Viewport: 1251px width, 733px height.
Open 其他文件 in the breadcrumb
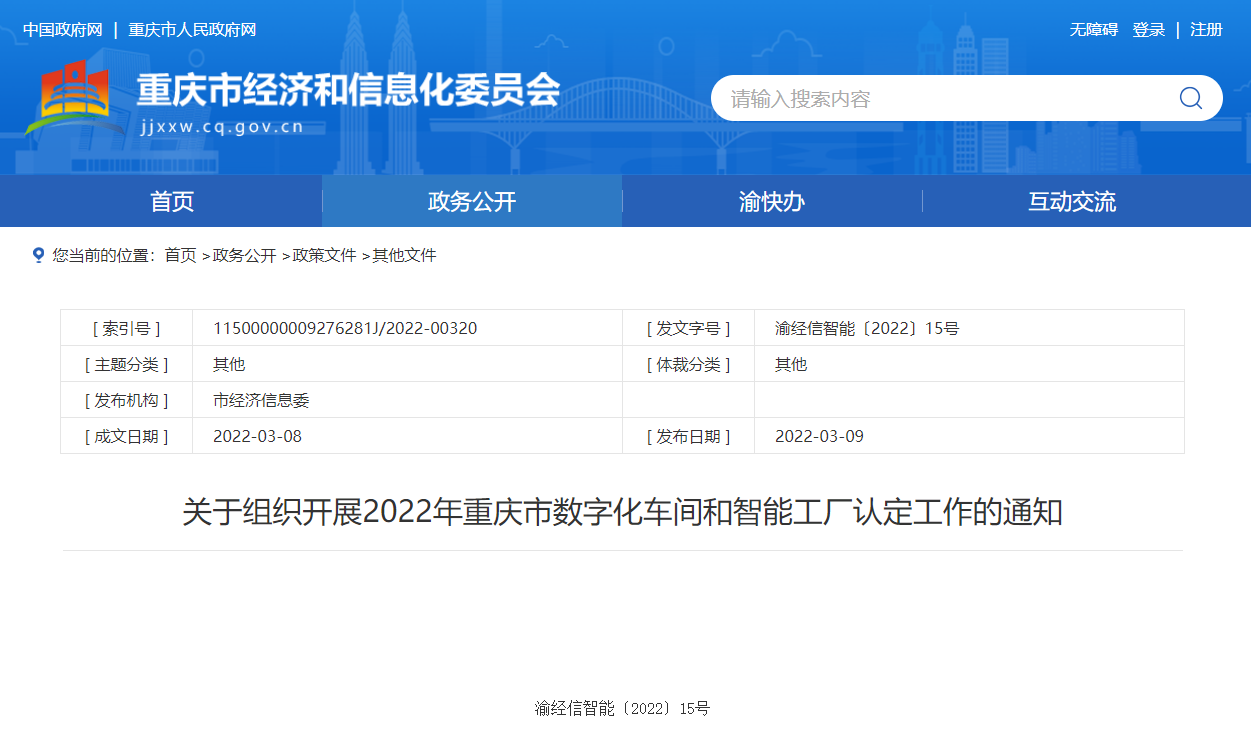click(x=404, y=255)
